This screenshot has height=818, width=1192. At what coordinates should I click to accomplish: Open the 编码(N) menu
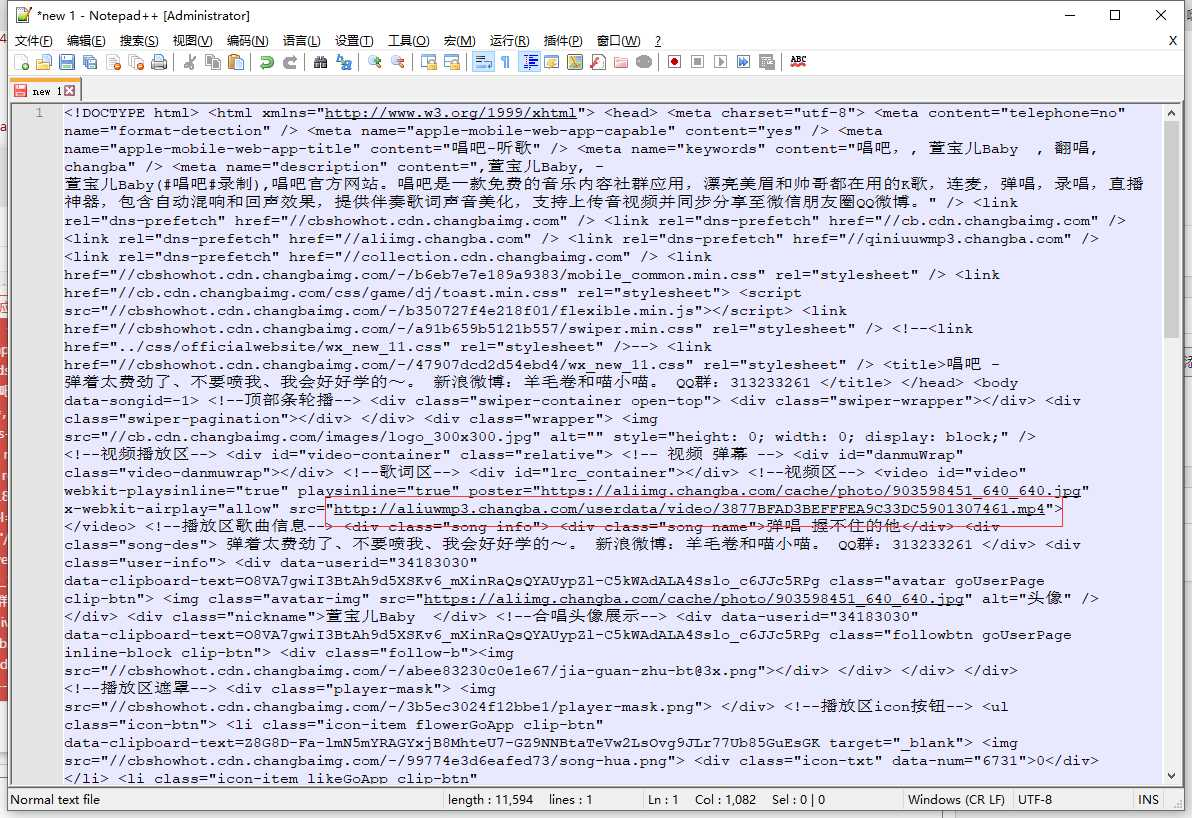[x=248, y=40]
